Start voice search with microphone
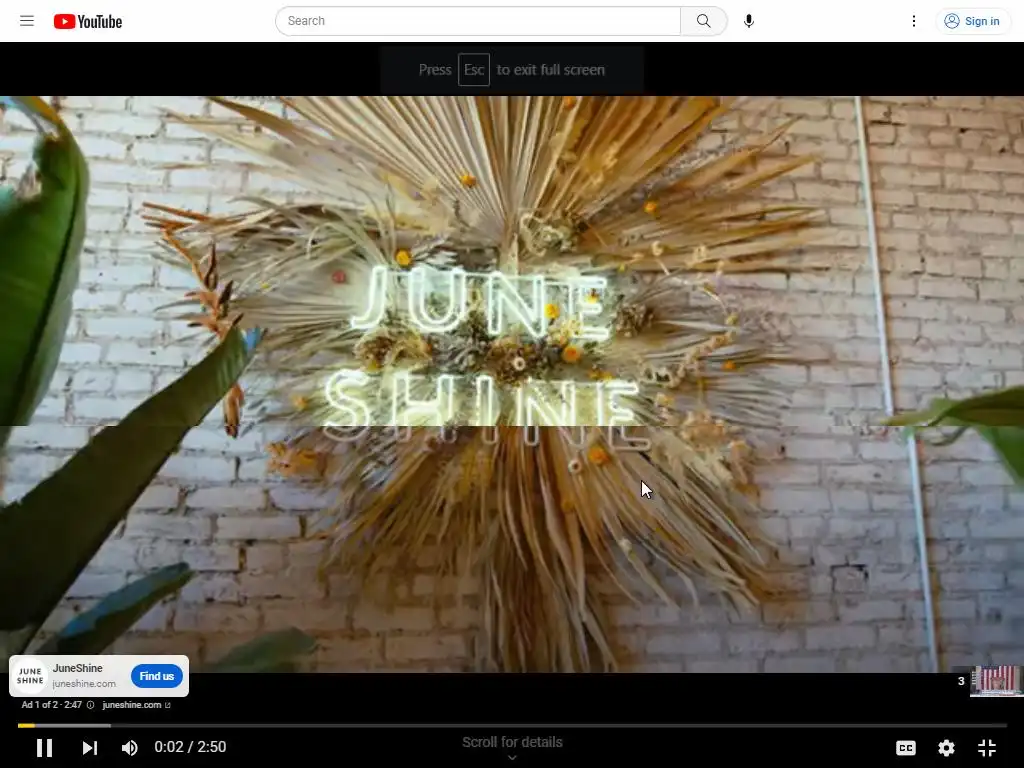 [749, 21]
